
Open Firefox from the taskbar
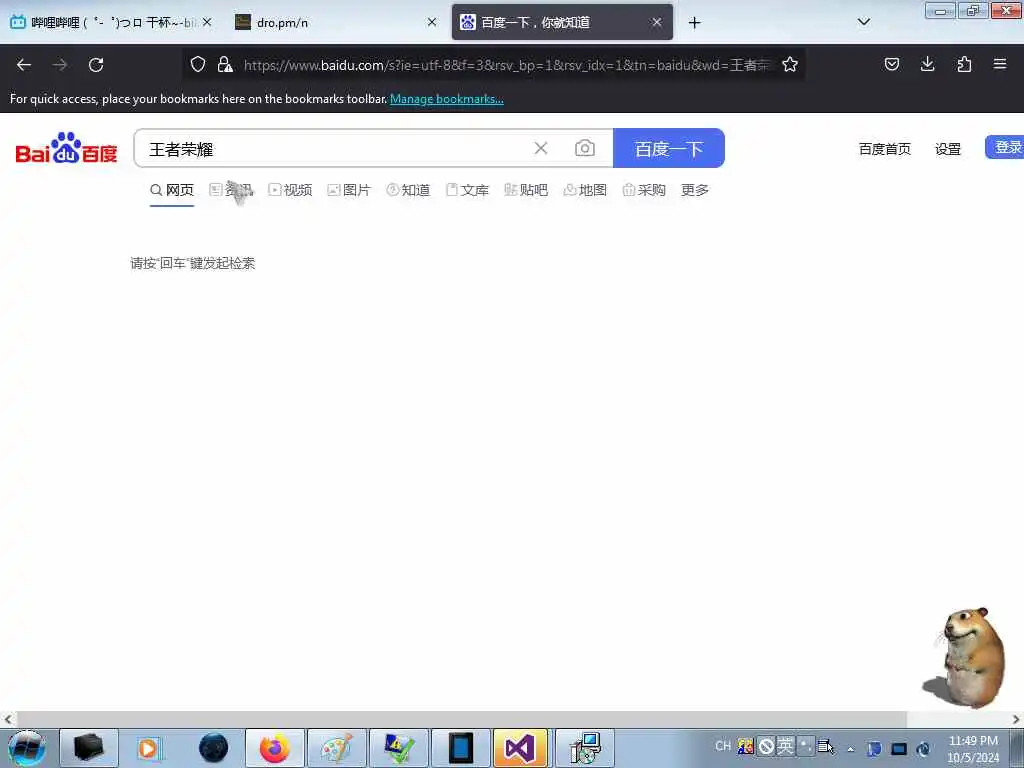click(274, 748)
